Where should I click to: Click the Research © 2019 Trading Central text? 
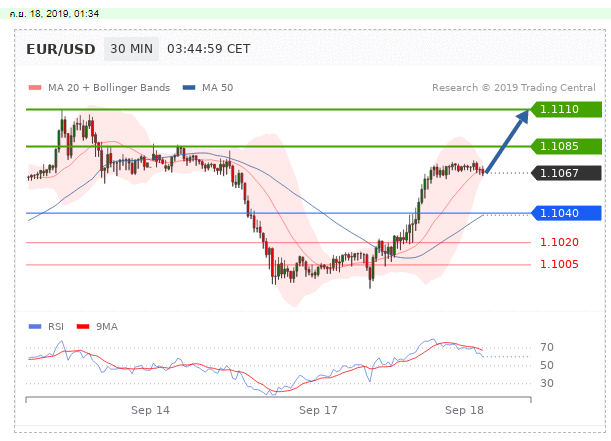[514, 88]
